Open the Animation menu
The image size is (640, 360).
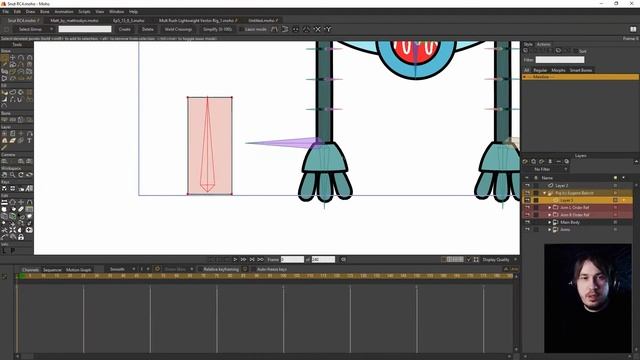(x=64, y=12)
